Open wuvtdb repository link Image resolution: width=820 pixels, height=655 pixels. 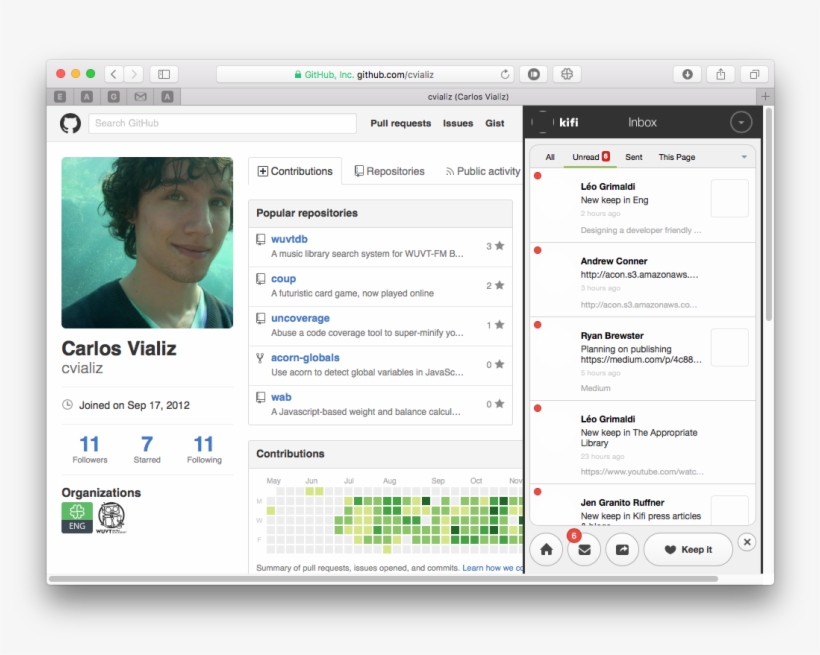pos(289,239)
